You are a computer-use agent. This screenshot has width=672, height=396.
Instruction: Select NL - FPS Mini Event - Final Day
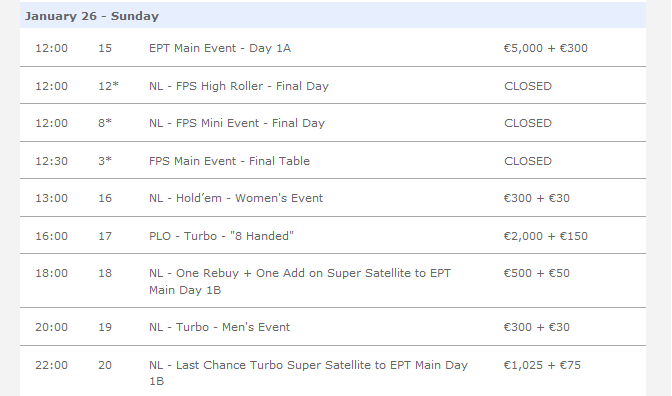tap(237, 123)
